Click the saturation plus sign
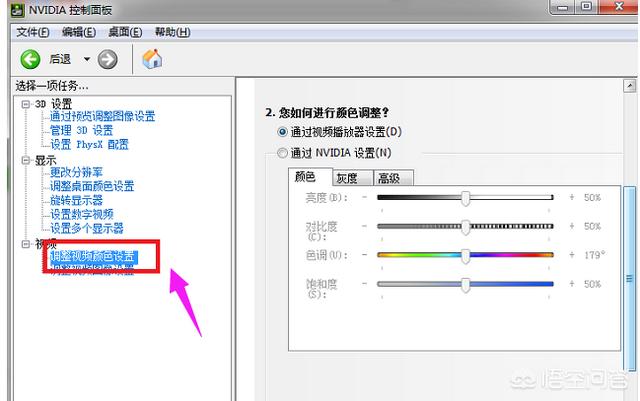Screen dimensions: 640x401 [x=572, y=283]
